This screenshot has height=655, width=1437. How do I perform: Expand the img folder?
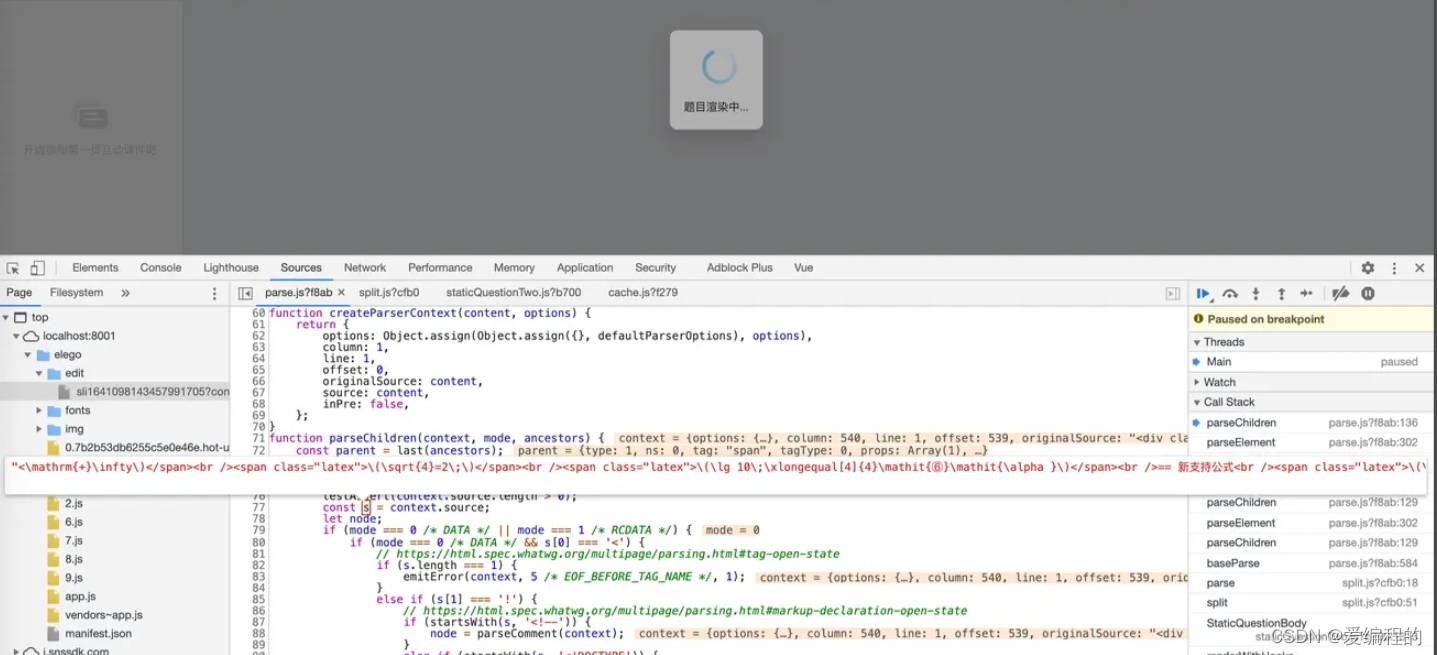(40, 429)
